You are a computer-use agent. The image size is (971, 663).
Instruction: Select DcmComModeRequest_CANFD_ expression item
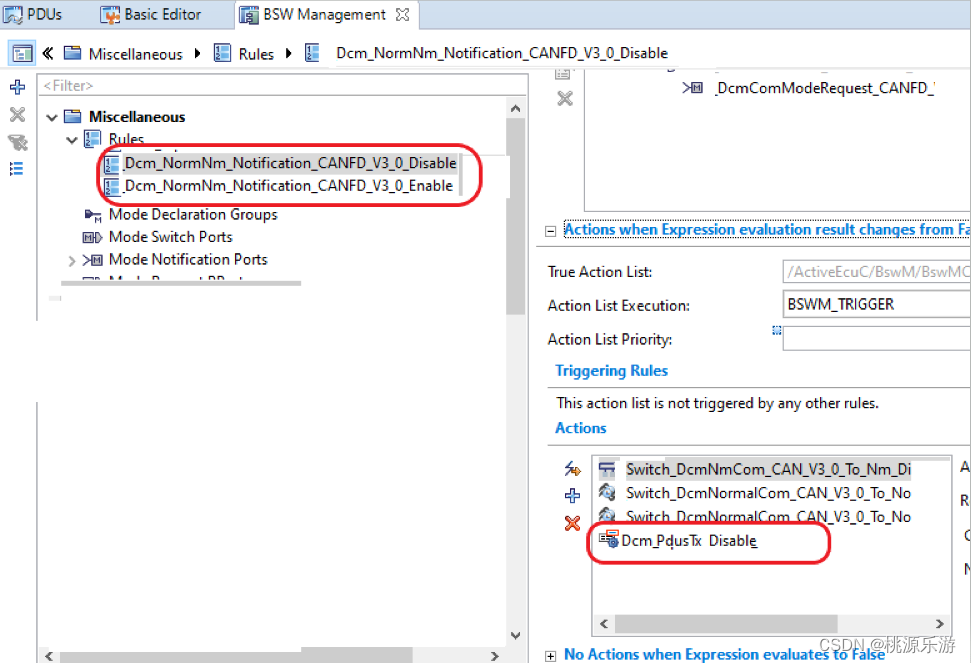coord(825,88)
